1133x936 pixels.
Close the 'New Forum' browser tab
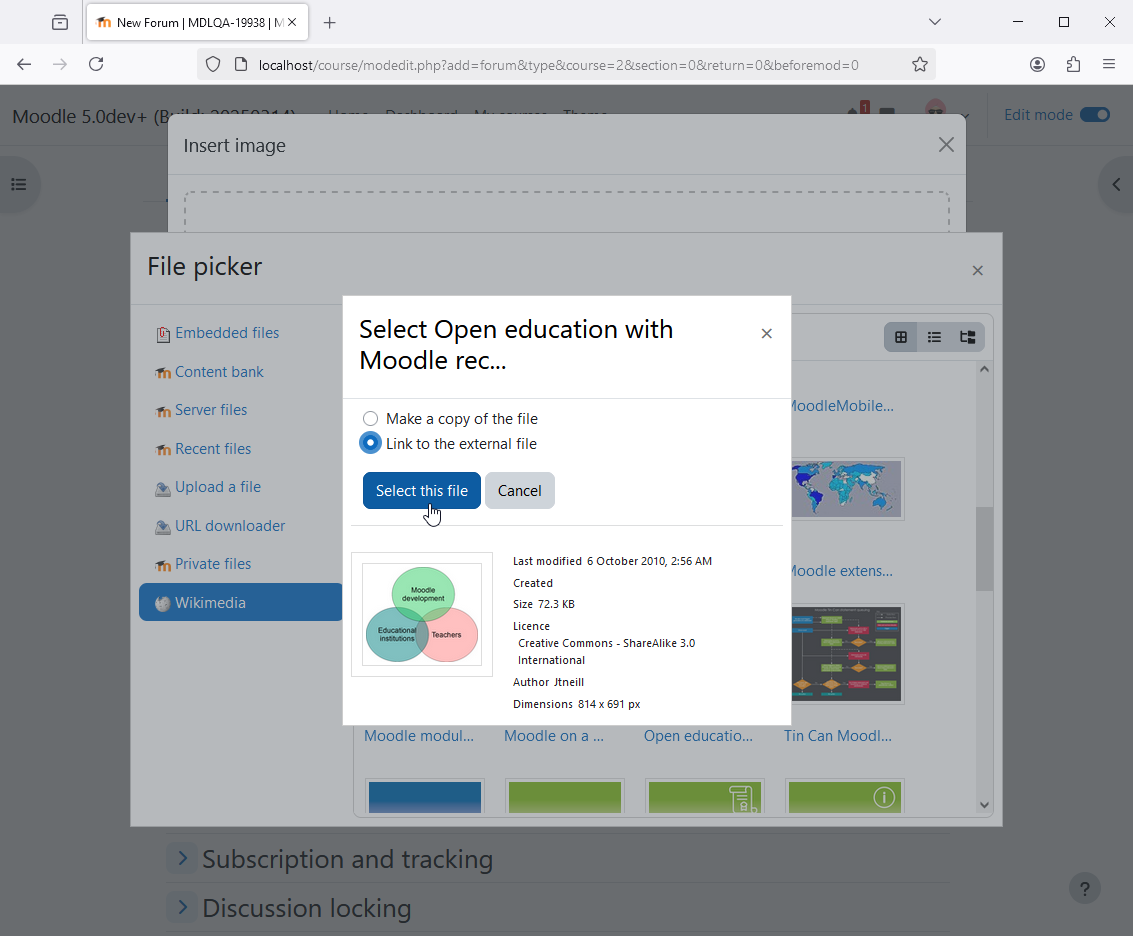(x=292, y=22)
